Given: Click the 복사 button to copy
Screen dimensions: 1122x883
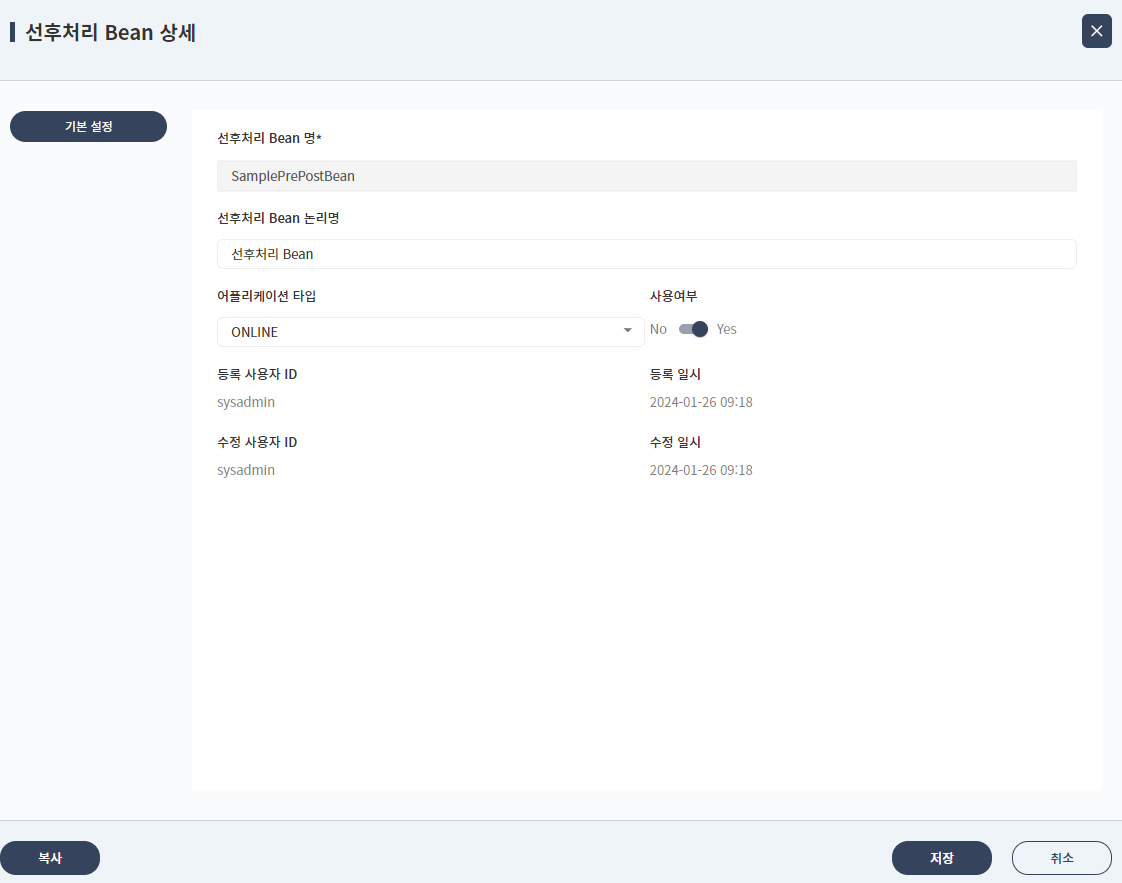Looking at the screenshot, I should [x=50, y=857].
